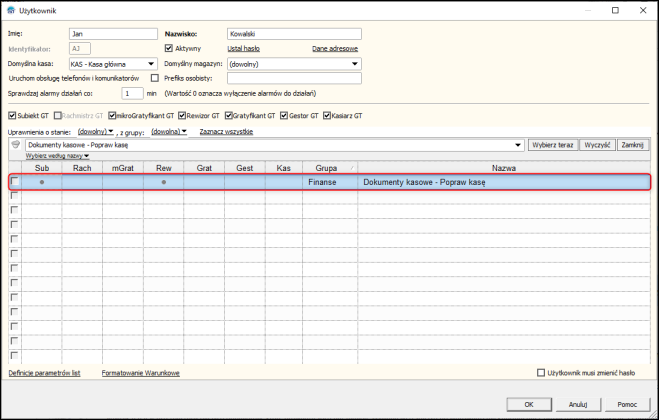Click the app icon in the title bar
659x420 pixels.
11,10
